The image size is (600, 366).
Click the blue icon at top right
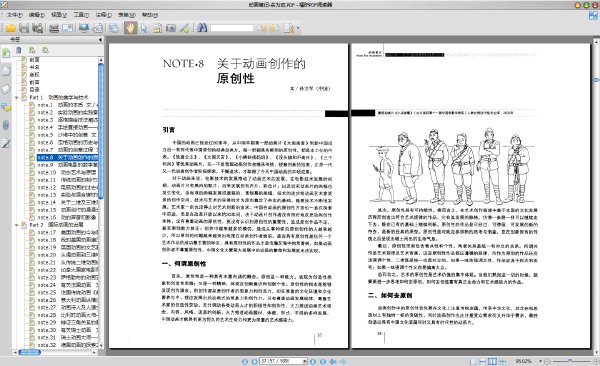pos(593,15)
